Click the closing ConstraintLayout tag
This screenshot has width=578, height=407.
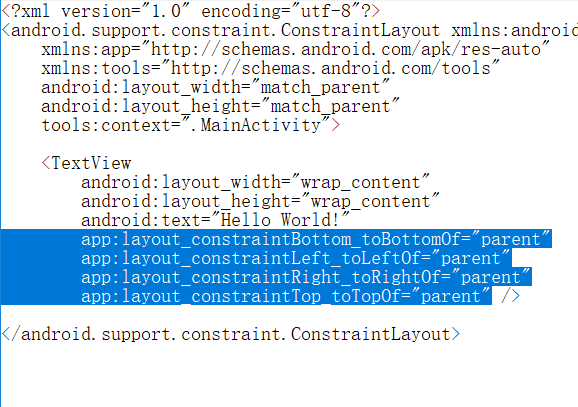[231, 334]
